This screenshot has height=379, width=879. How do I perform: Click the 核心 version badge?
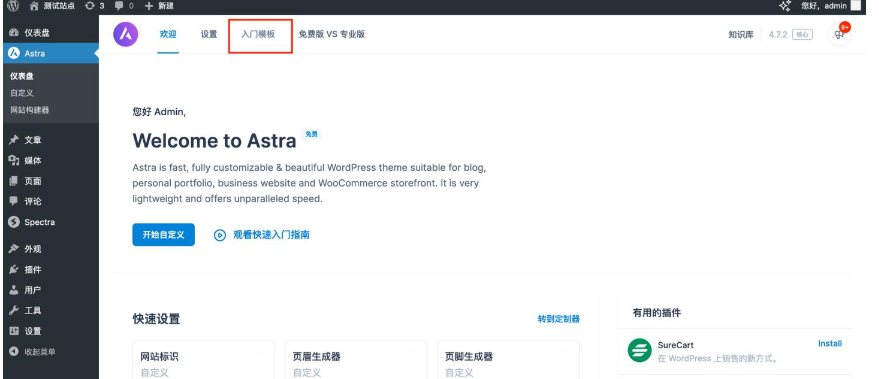[803, 35]
